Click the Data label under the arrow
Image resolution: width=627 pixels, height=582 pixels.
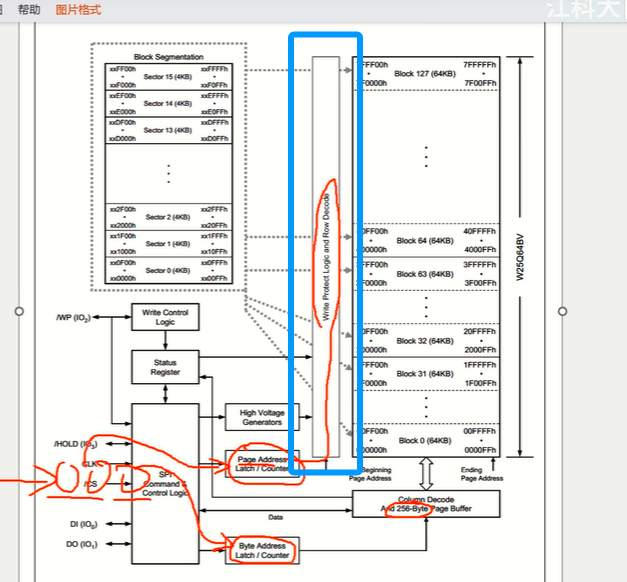click(x=276, y=517)
